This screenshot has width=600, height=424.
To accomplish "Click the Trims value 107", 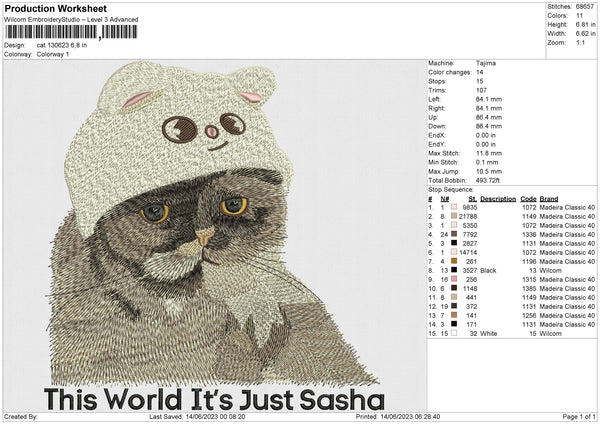I will click(x=481, y=90).
